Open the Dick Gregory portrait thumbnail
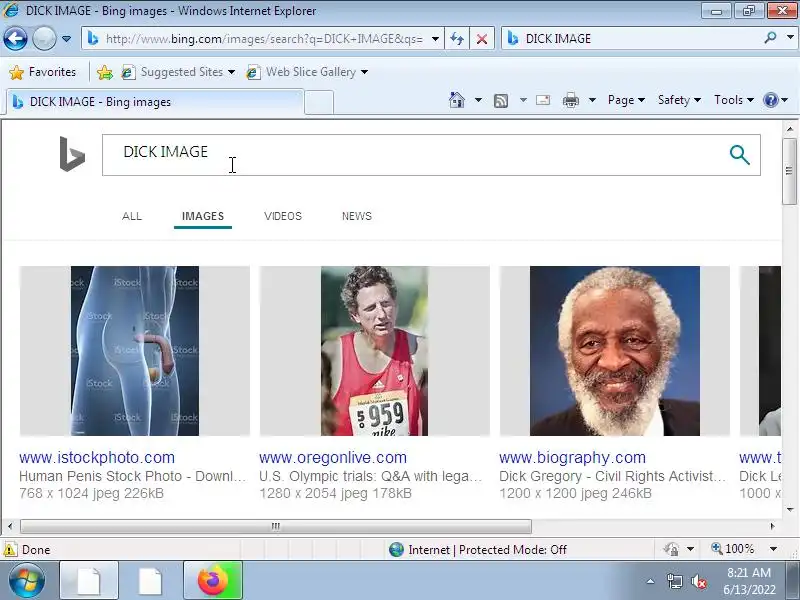This screenshot has width=800, height=600. [x=615, y=351]
